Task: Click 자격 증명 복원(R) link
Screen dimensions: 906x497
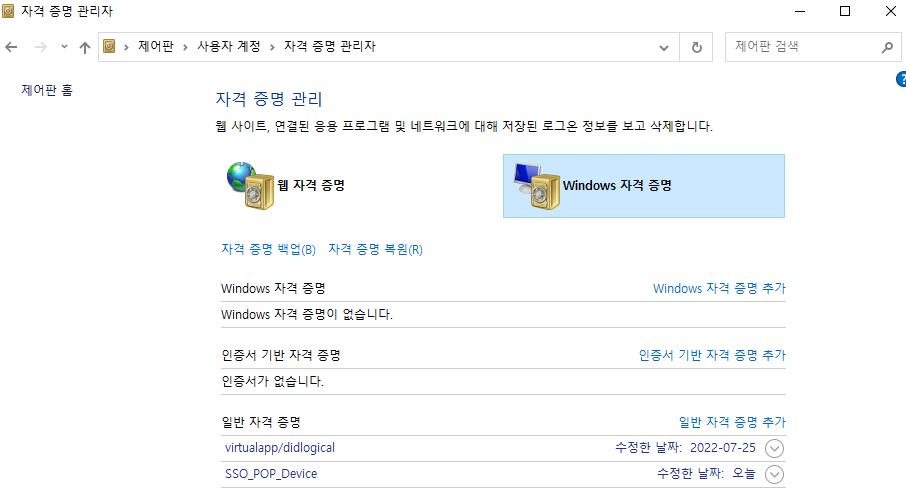Action: click(x=376, y=249)
